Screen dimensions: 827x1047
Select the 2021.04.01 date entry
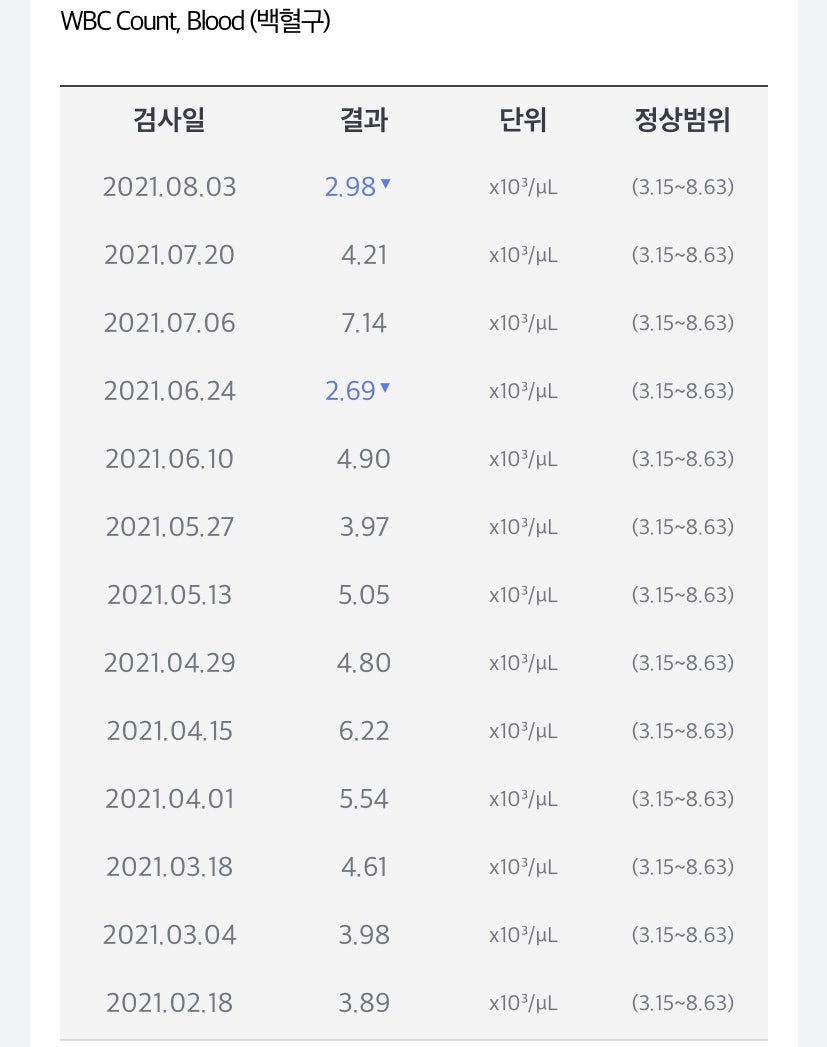tap(170, 799)
